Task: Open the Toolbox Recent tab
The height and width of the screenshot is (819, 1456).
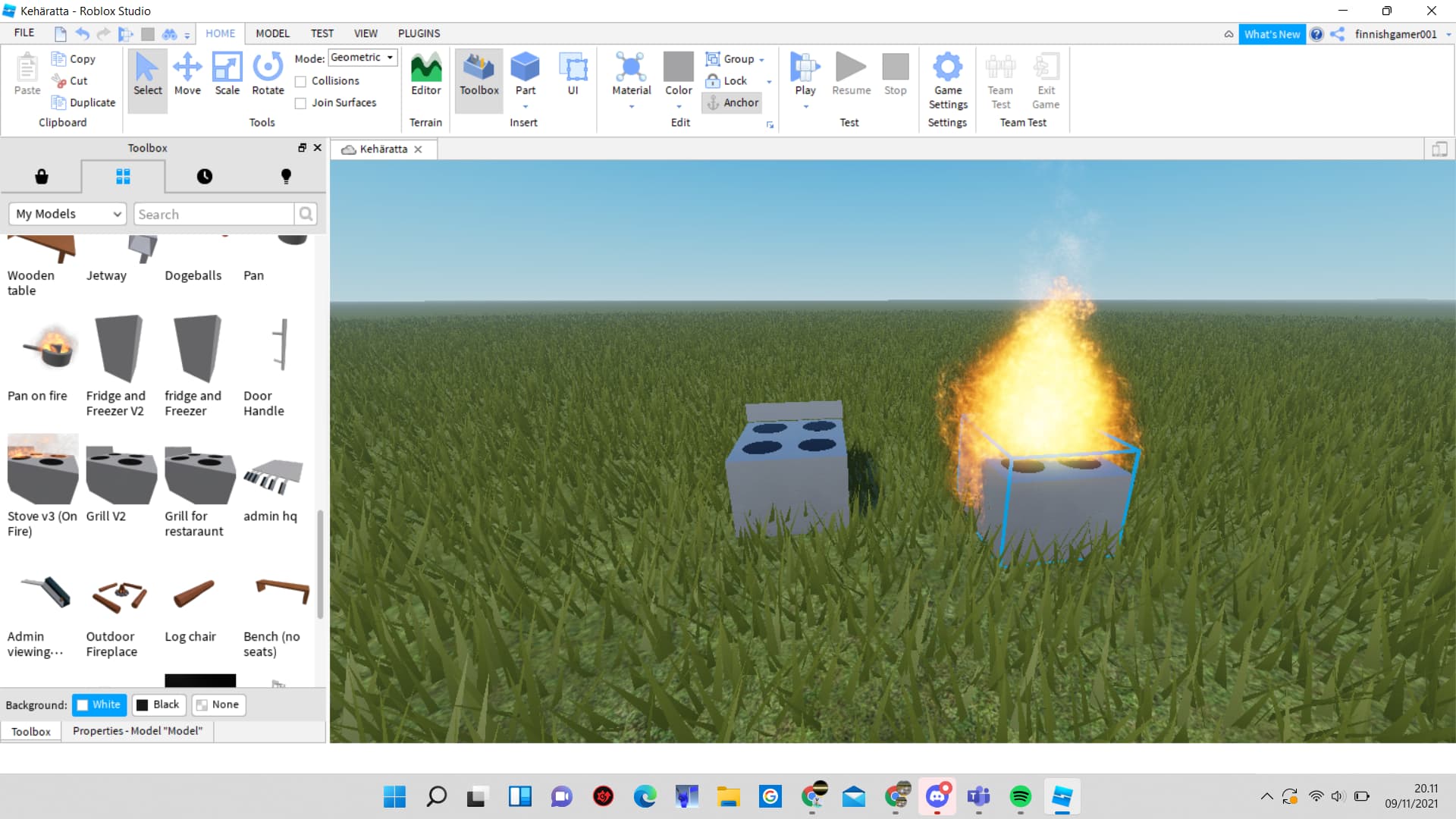Action: click(x=205, y=177)
